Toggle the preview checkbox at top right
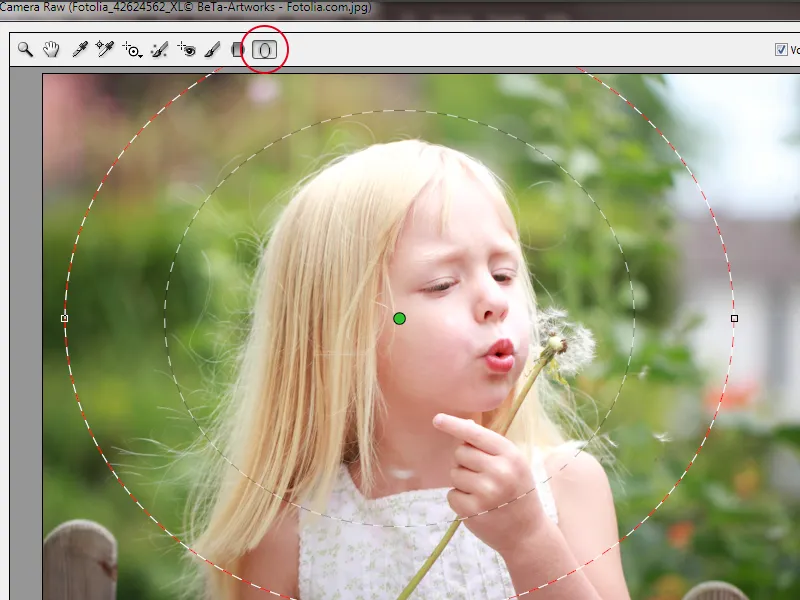This screenshot has width=800, height=600. (781, 49)
